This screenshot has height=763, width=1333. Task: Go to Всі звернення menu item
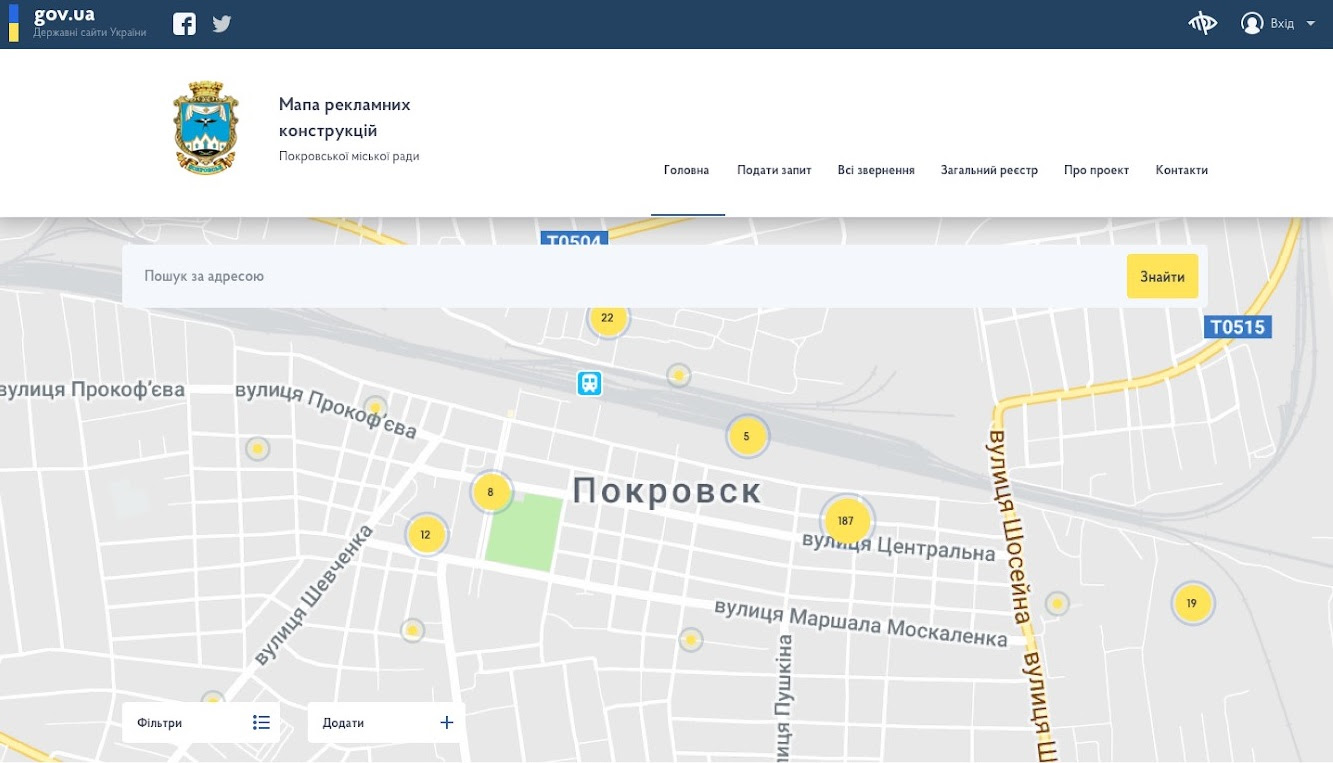click(876, 170)
